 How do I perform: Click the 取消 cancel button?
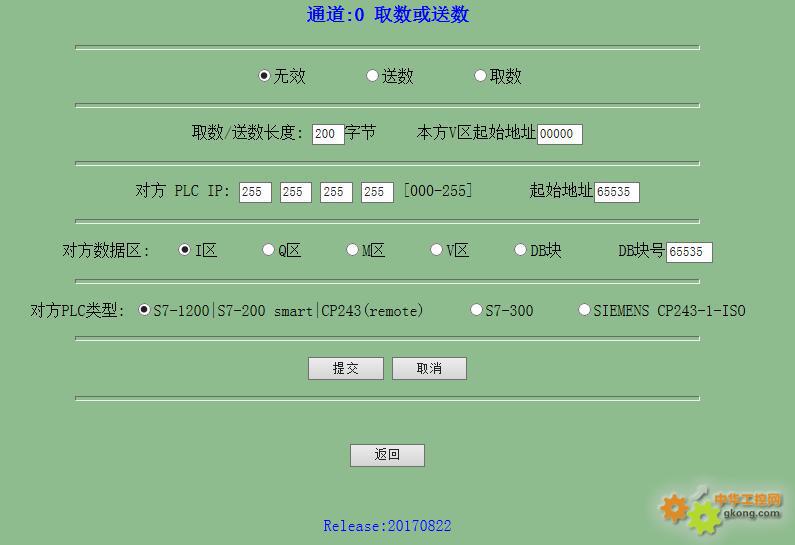tap(429, 369)
